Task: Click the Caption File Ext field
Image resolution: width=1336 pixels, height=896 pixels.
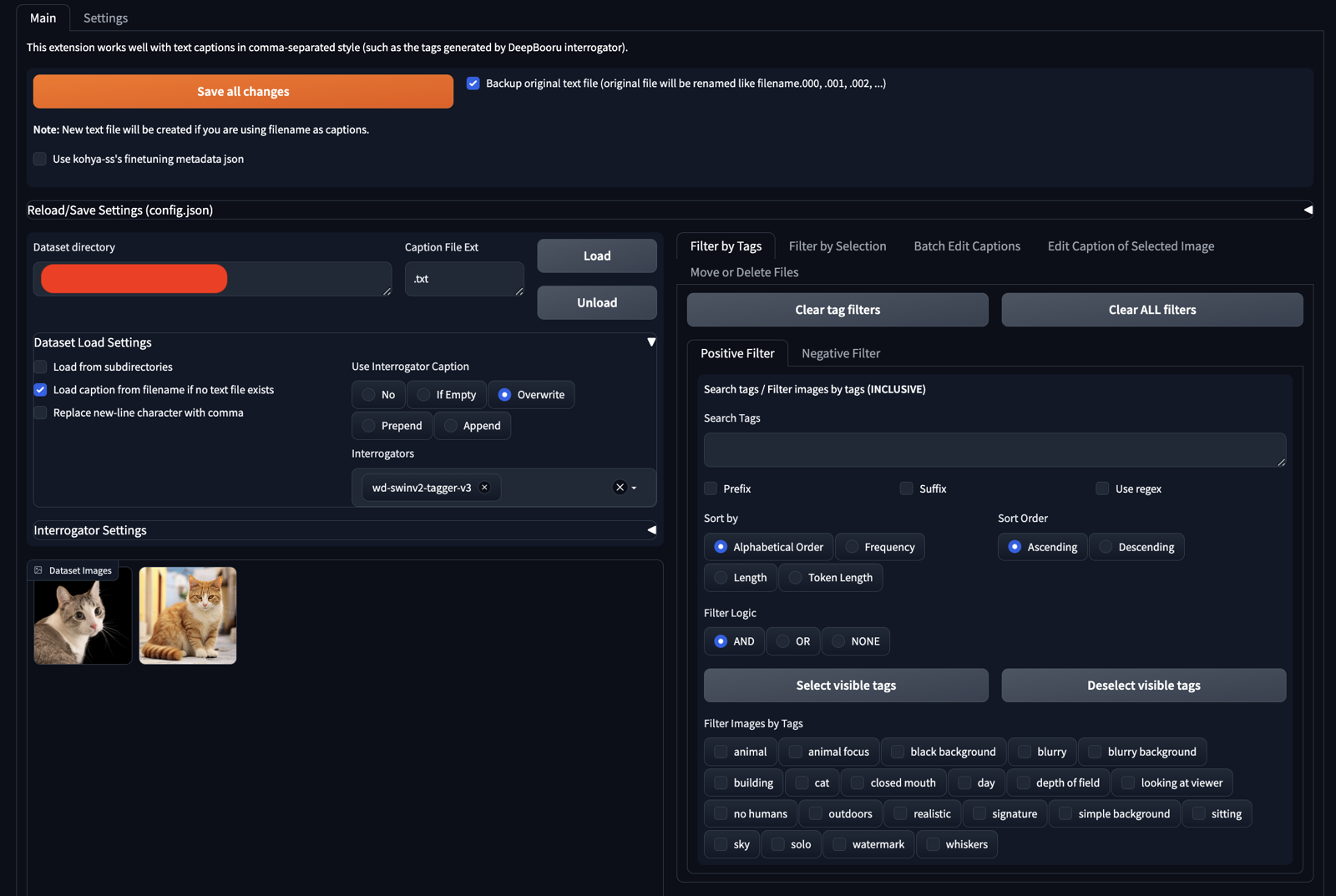Action: point(464,279)
